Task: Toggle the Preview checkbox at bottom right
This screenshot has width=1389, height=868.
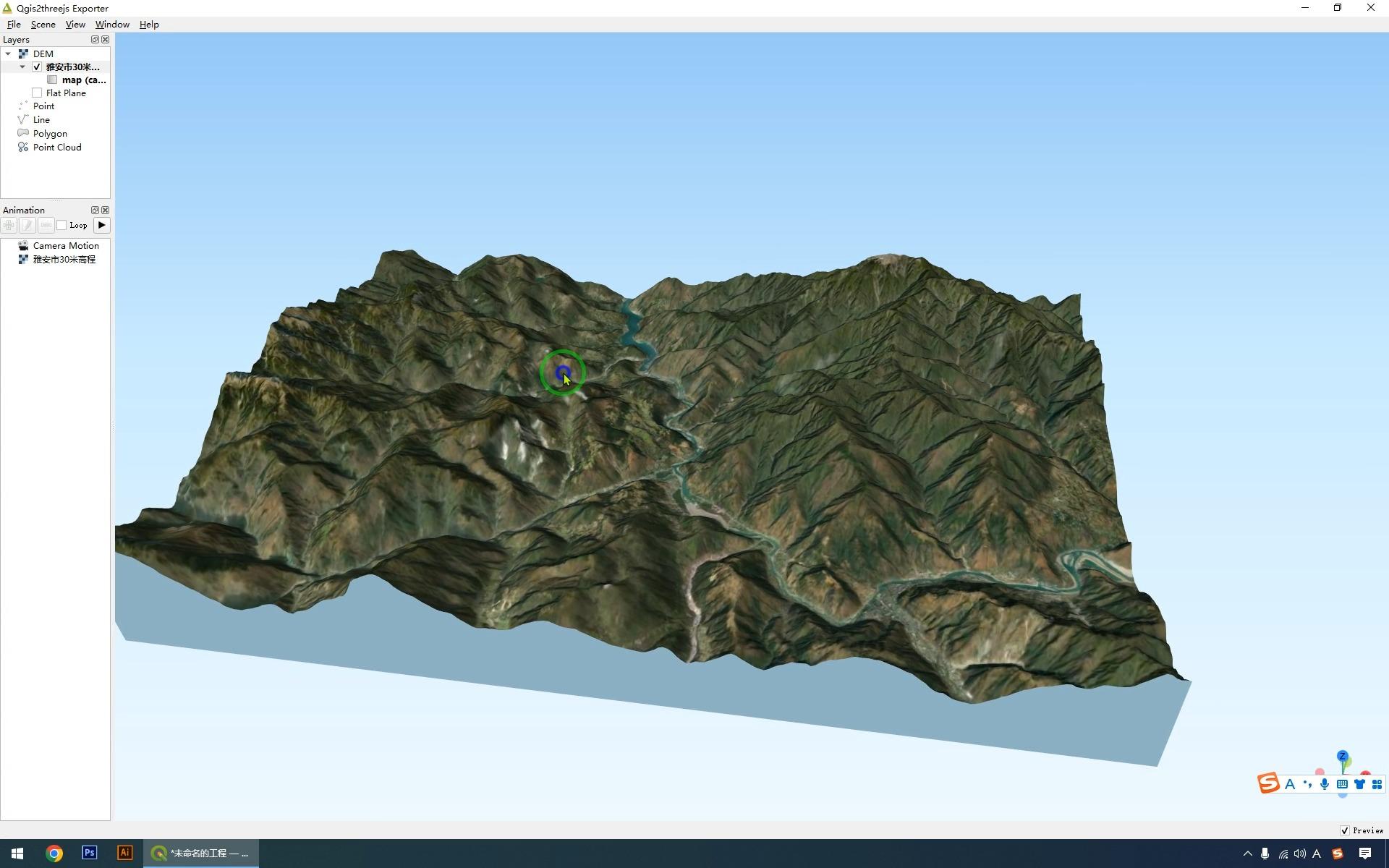Action: click(1344, 830)
